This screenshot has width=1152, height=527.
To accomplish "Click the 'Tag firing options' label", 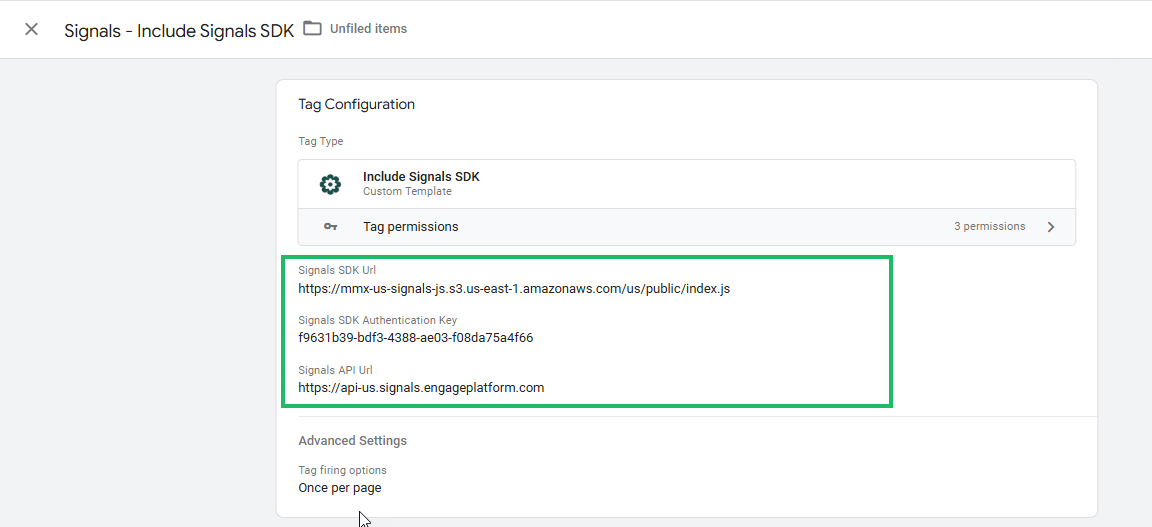I will [342, 470].
